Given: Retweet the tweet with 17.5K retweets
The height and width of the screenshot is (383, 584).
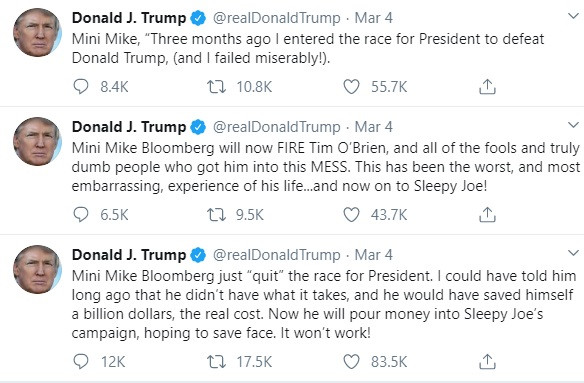Looking at the screenshot, I should click(x=216, y=362).
